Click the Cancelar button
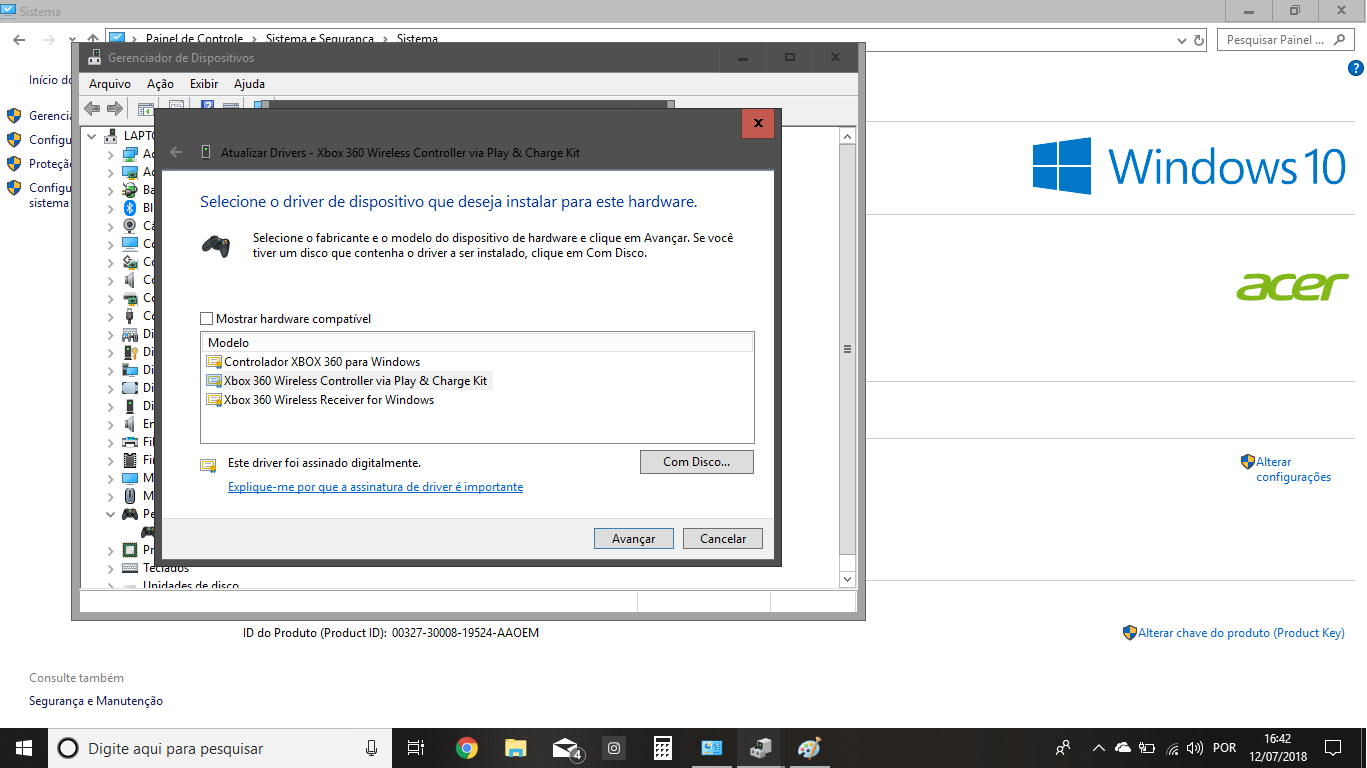 [723, 538]
